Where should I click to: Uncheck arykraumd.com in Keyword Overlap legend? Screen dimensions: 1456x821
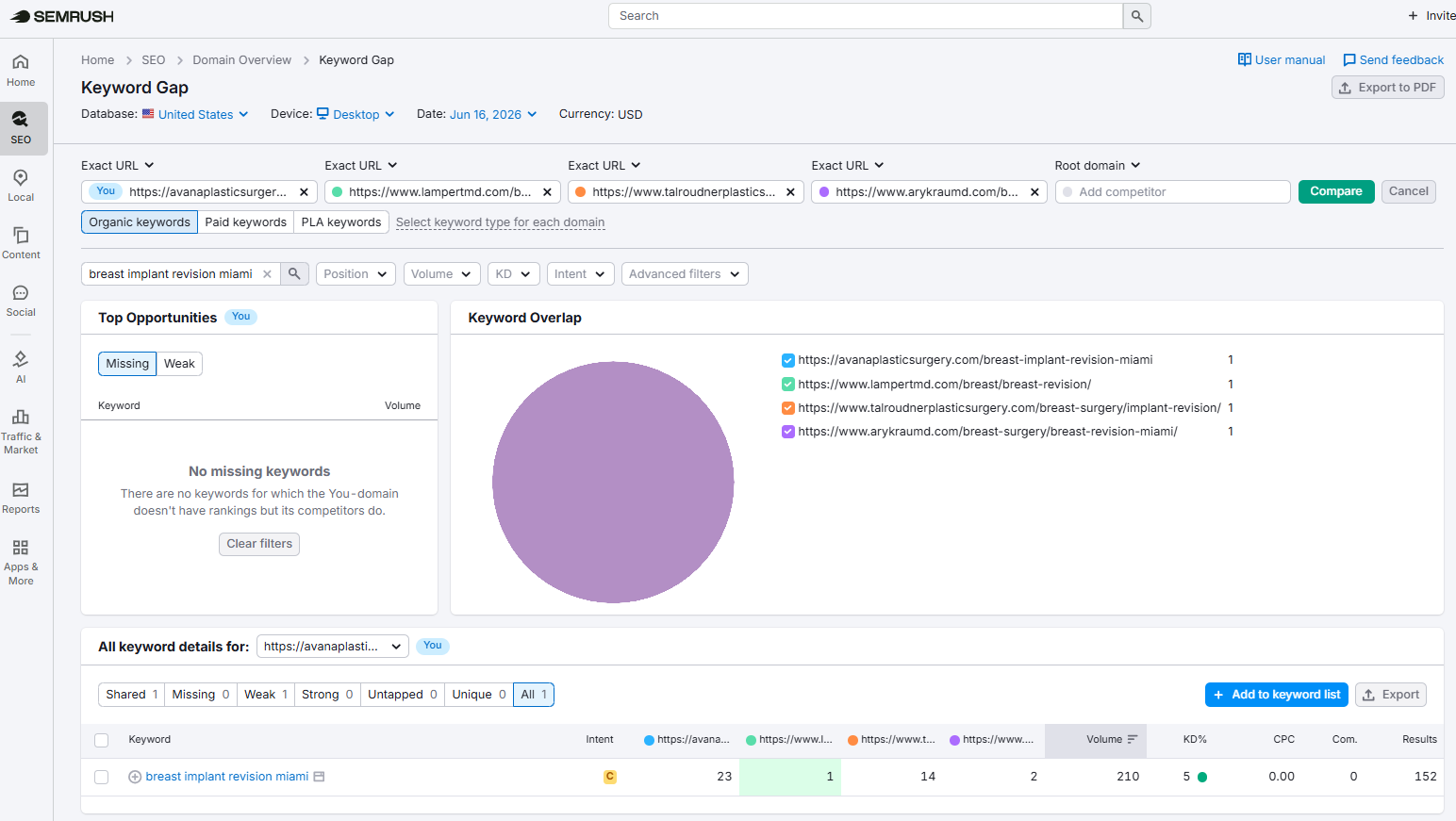tap(788, 432)
